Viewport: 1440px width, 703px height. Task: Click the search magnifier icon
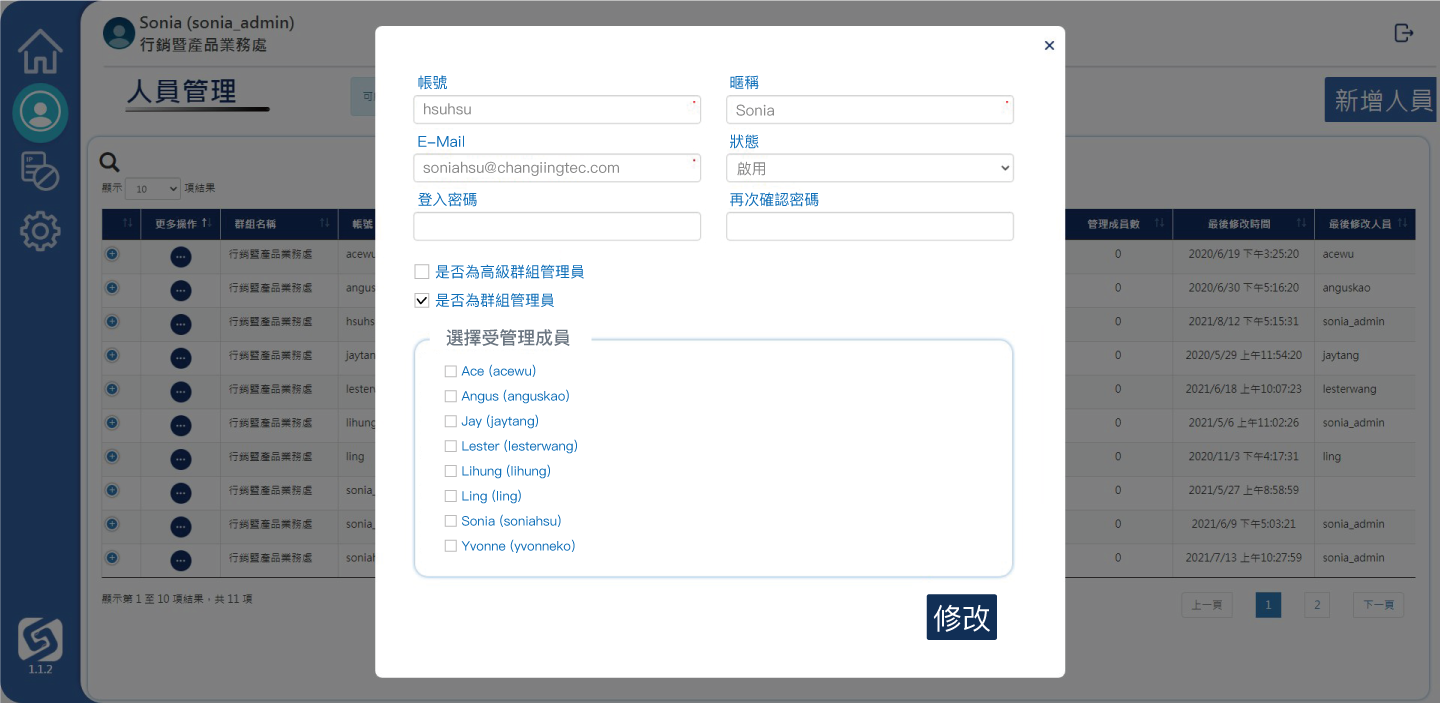[110, 163]
